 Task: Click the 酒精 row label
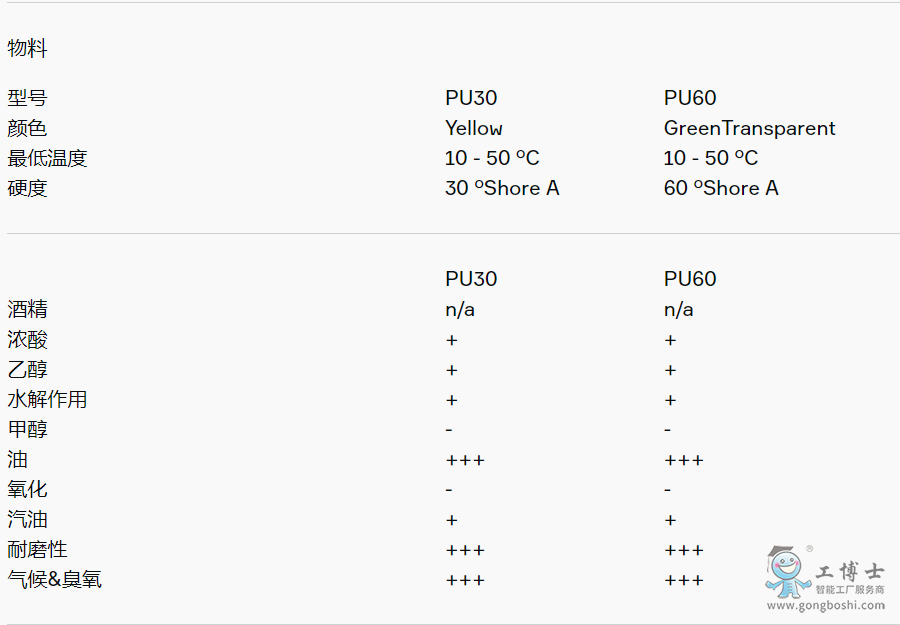pyautogui.click(x=28, y=309)
